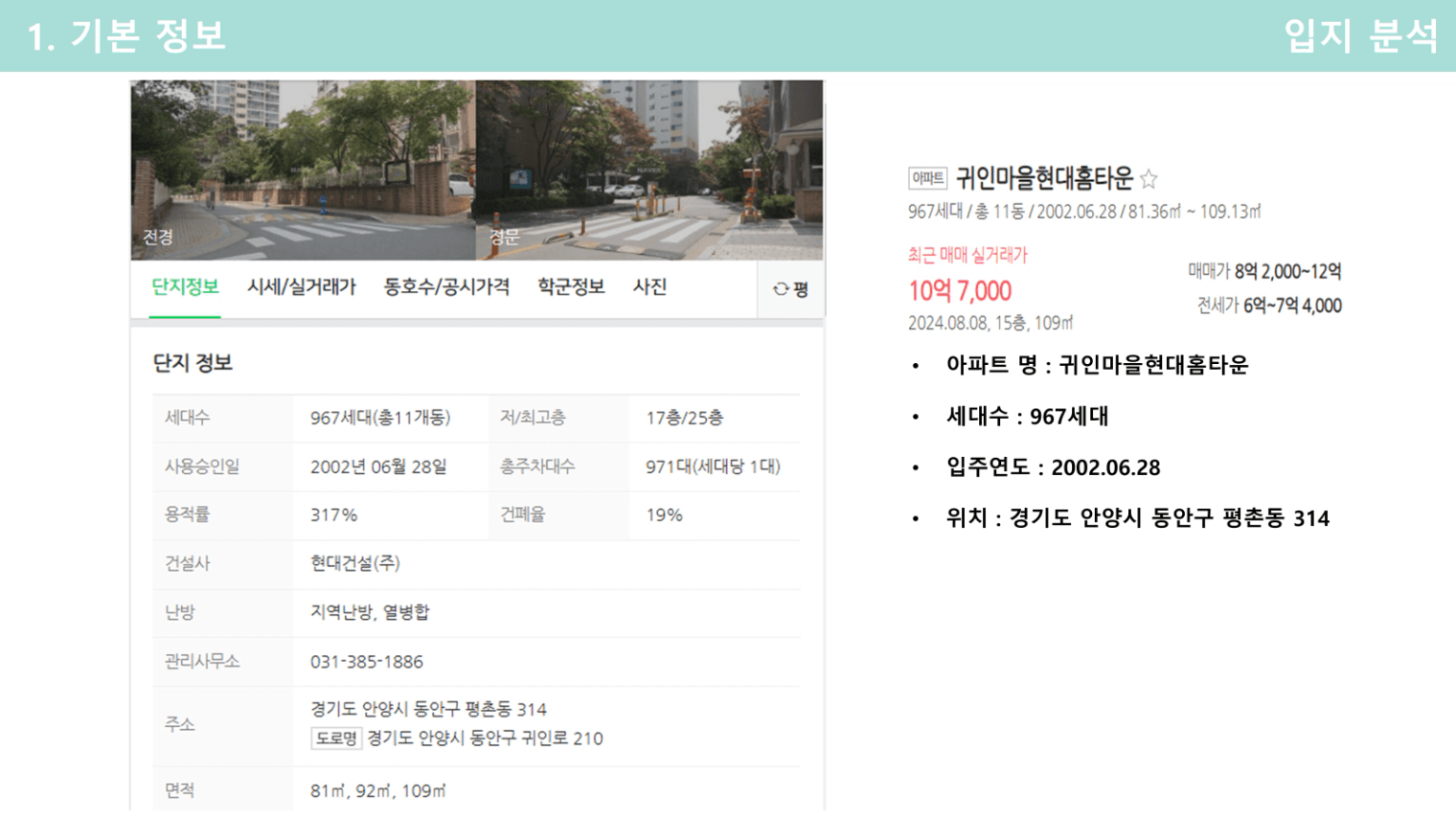
Task: Click the 용적률 value 317%
Action: [x=333, y=515]
